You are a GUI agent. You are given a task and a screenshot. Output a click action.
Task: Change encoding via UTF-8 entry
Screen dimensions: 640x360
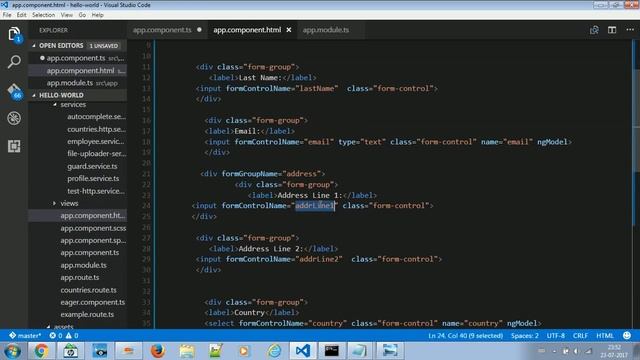556,336
